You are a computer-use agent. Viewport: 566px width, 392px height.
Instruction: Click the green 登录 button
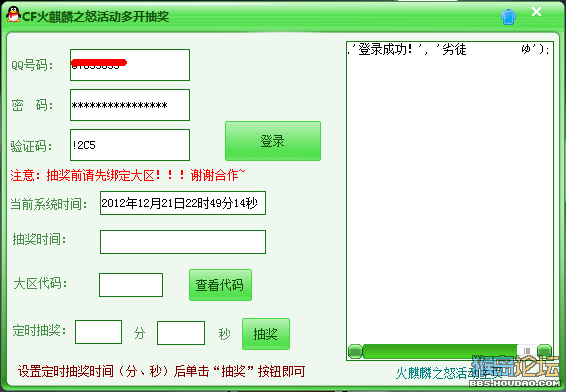pos(273,141)
